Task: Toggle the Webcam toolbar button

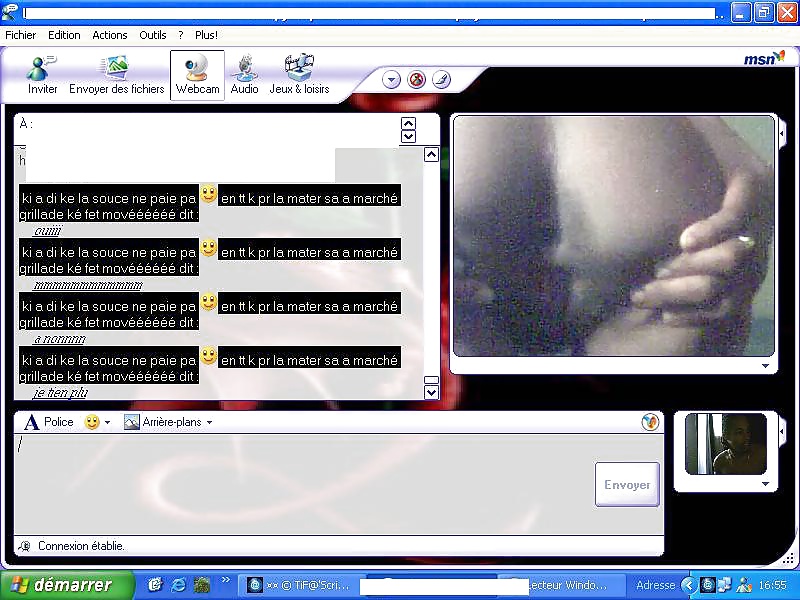Action: (197, 75)
